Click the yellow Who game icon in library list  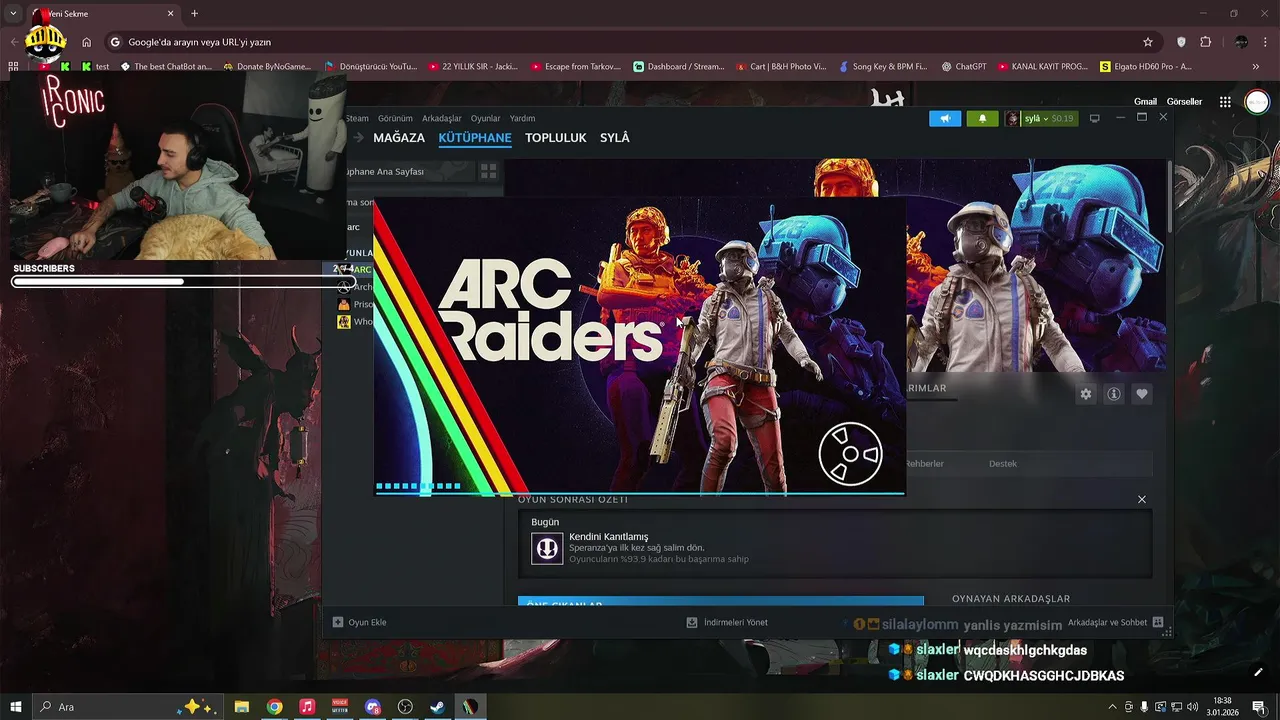(344, 322)
